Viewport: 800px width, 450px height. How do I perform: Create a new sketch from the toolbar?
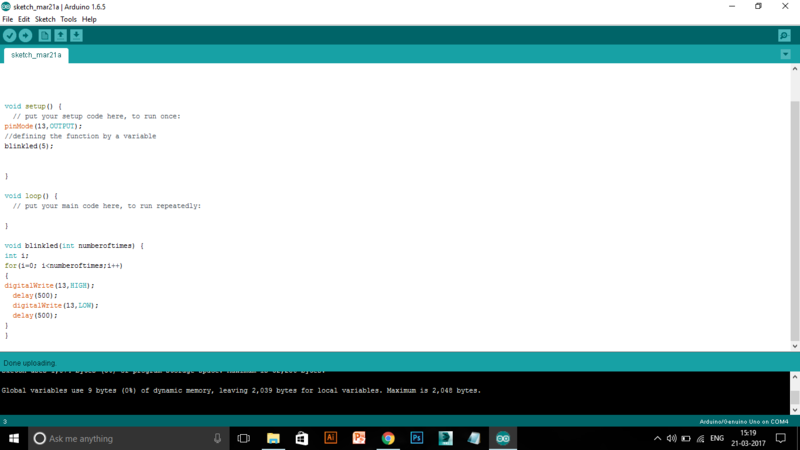tap(44, 36)
